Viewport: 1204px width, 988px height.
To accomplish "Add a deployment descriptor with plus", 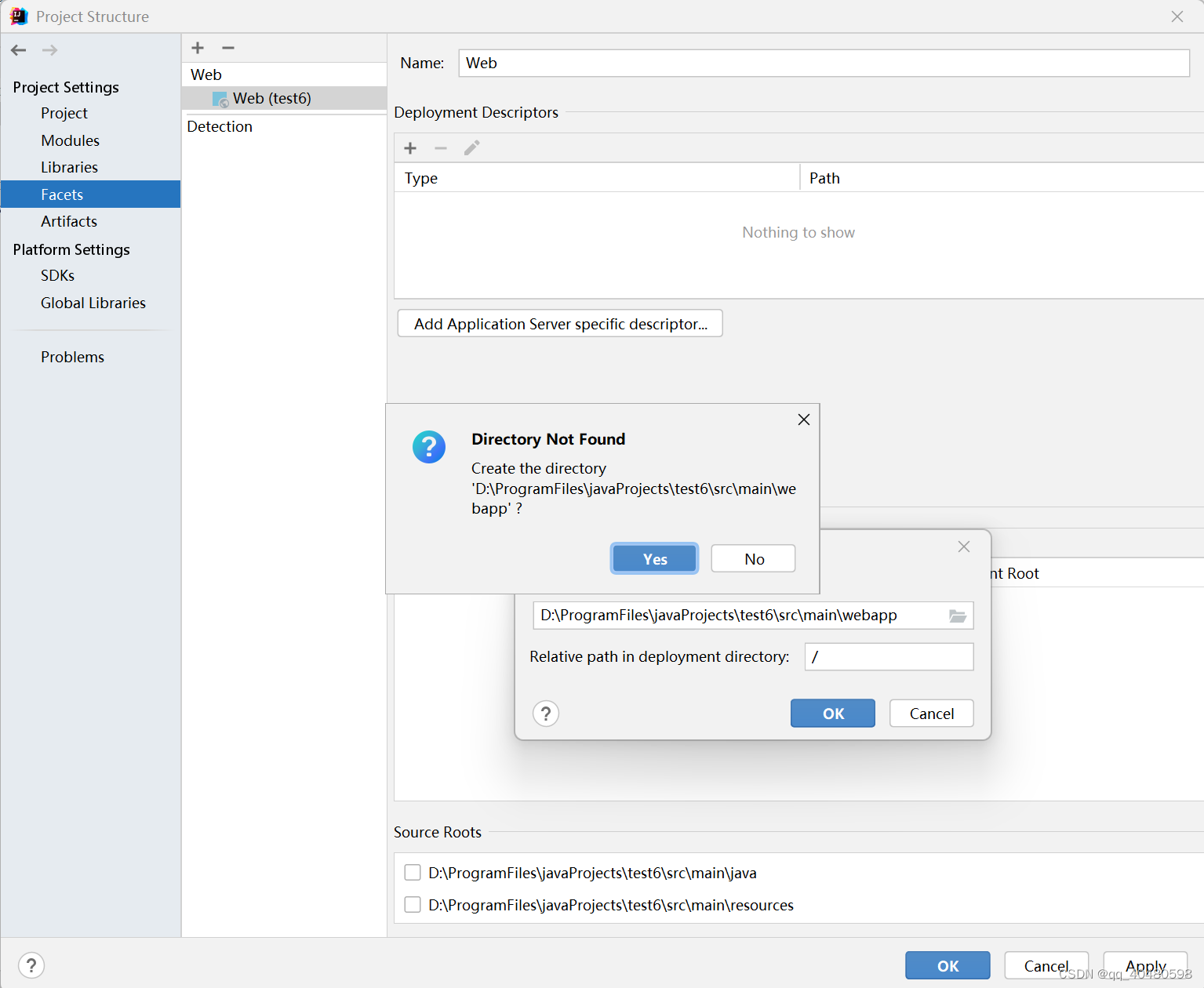I will [410, 148].
